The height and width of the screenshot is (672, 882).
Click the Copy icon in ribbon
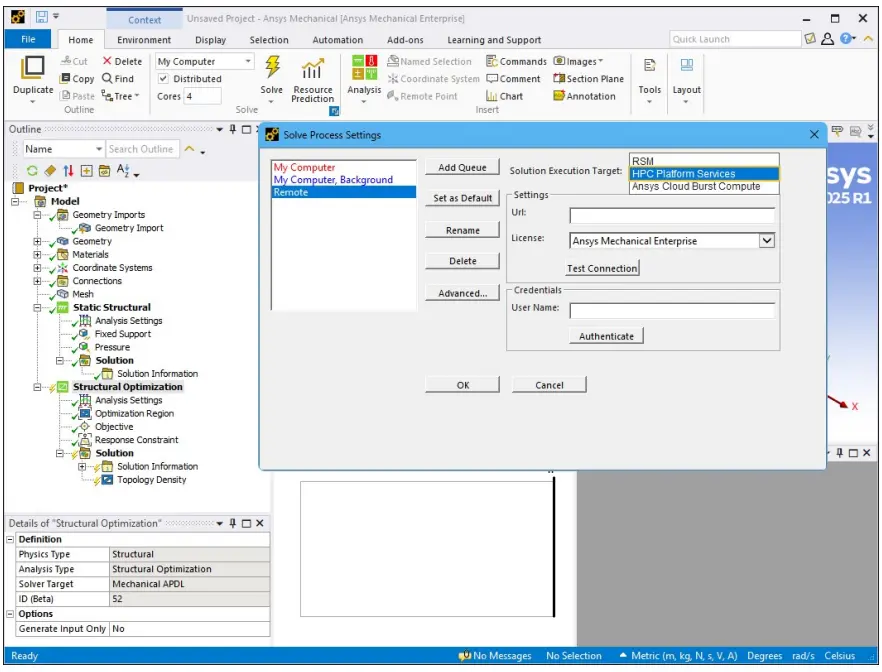tap(65, 79)
